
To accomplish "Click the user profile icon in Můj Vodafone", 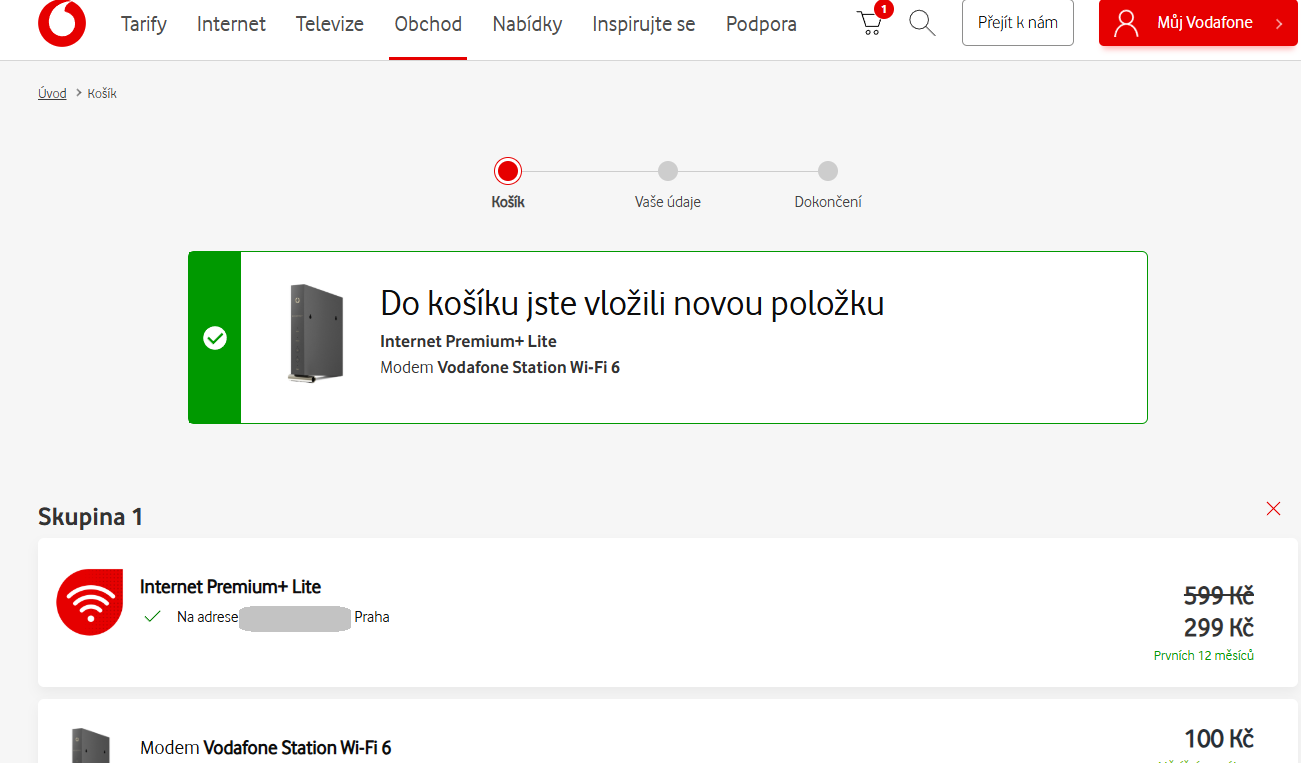I will point(1127,23).
